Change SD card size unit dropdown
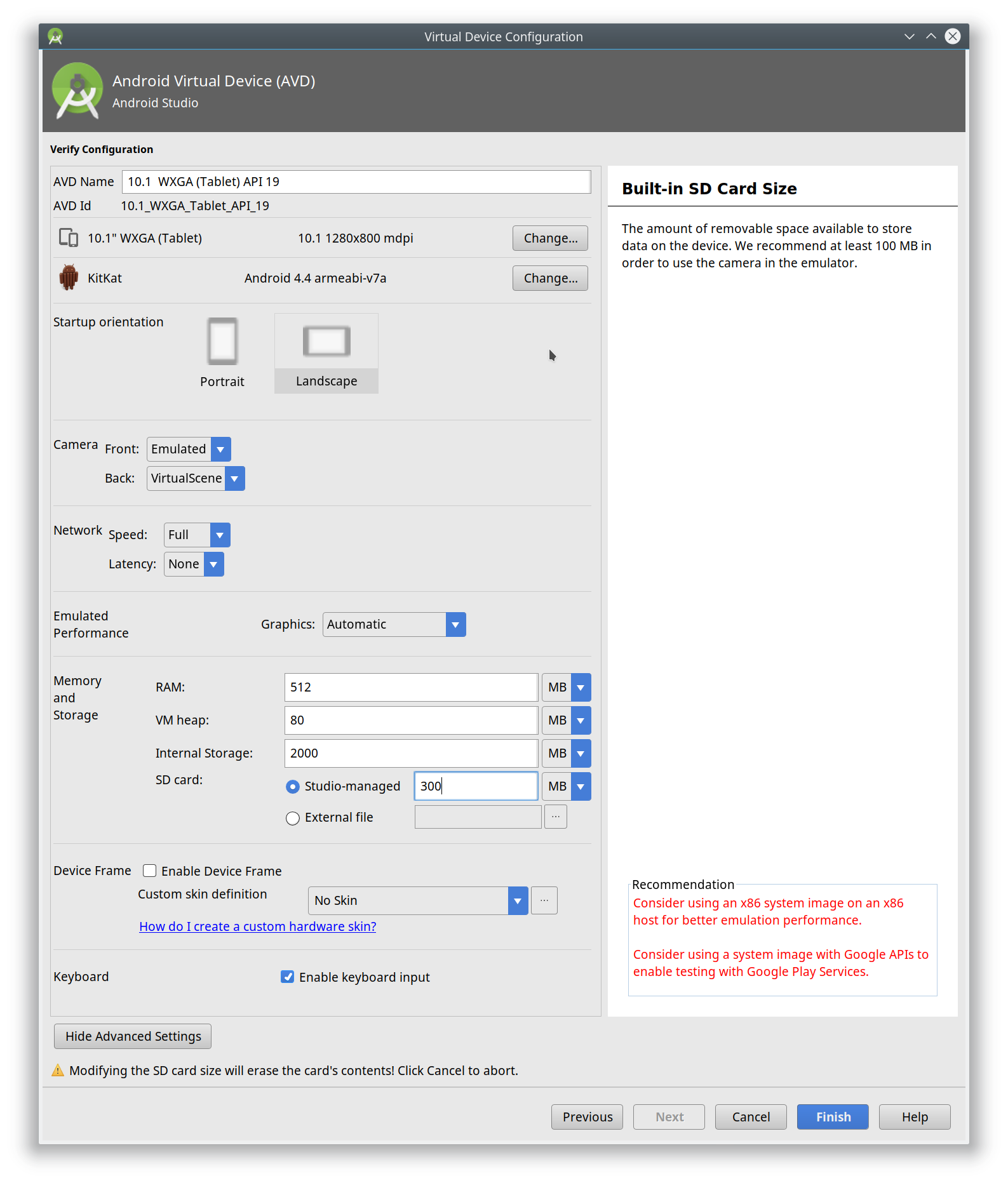 click(567, 786)
